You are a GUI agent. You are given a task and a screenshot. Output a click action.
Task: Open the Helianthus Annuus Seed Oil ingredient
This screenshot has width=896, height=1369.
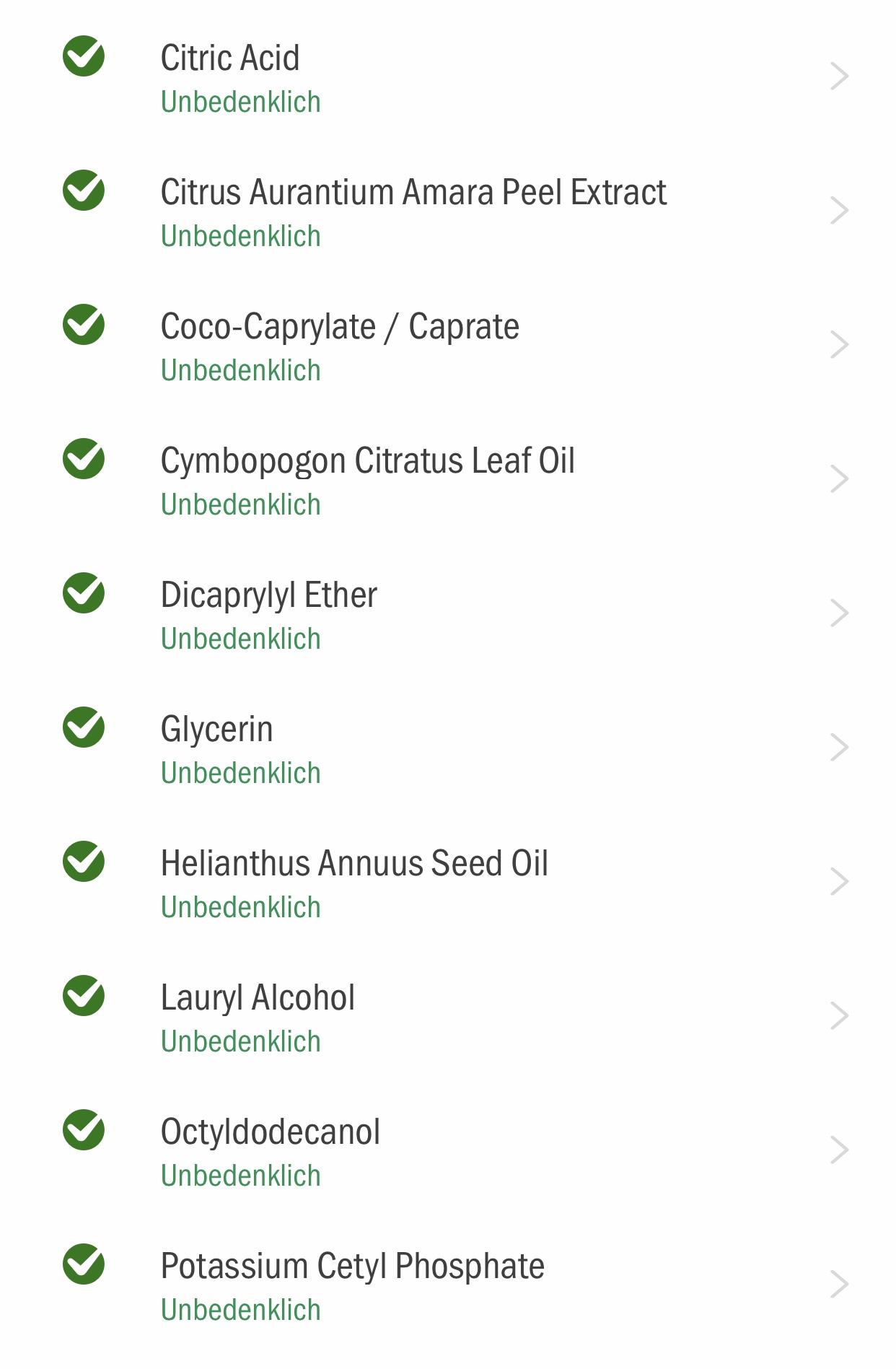click(448, 882)
